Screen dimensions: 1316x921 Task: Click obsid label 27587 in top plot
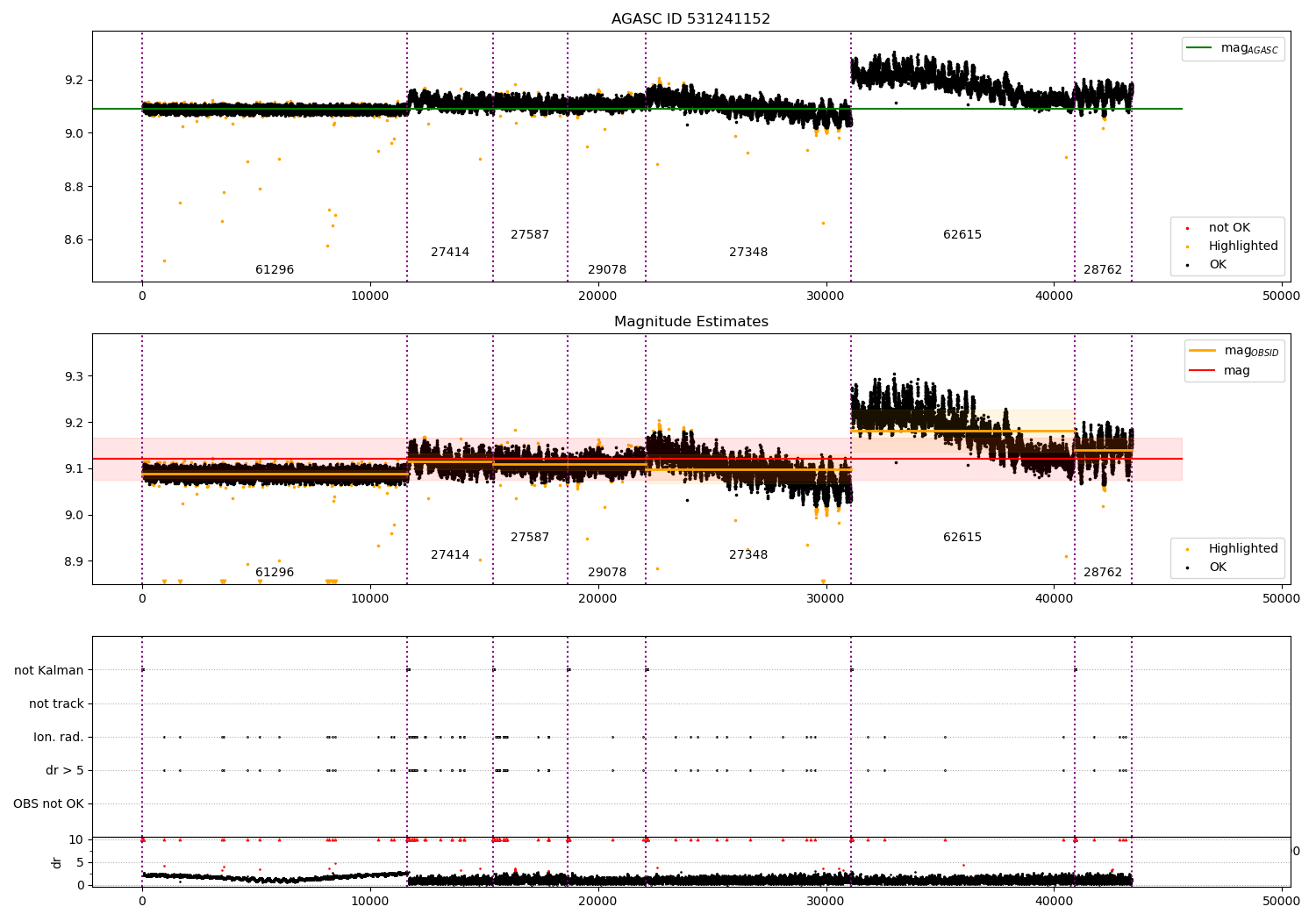(x=530, y=235)
